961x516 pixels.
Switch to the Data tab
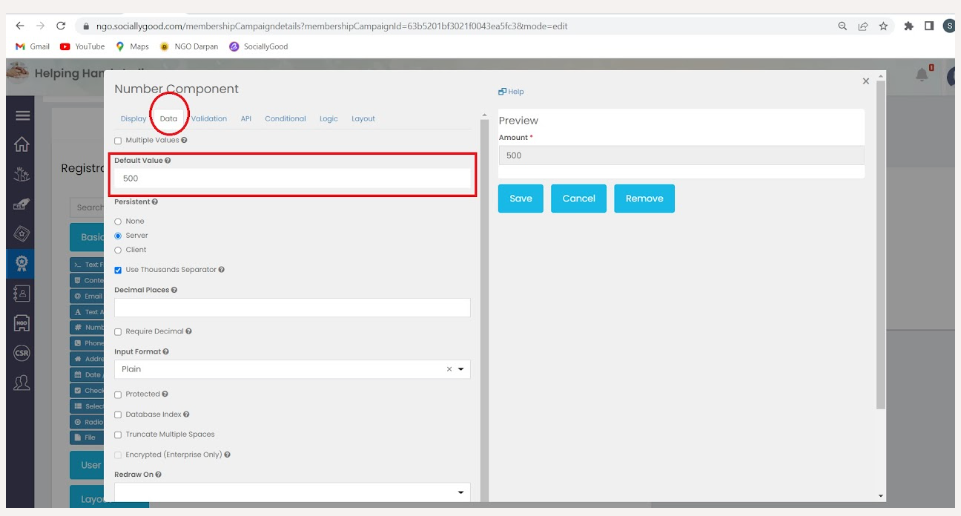169,119
